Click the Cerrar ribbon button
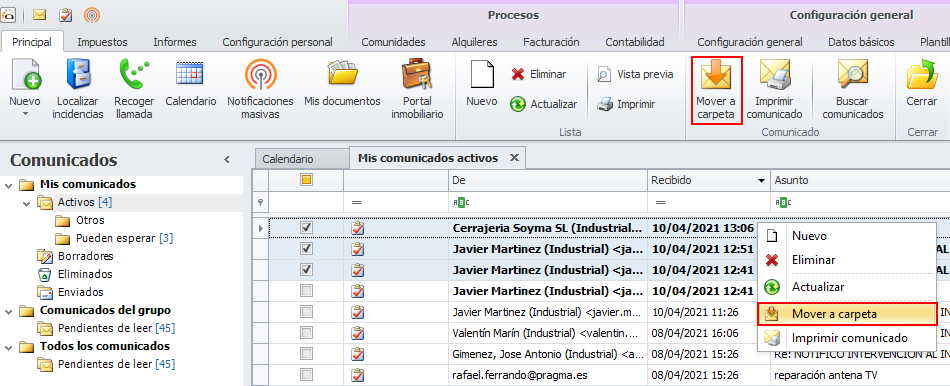Viewport: 950px width, 386px height. pyautogui.click(x=922, y=83)
